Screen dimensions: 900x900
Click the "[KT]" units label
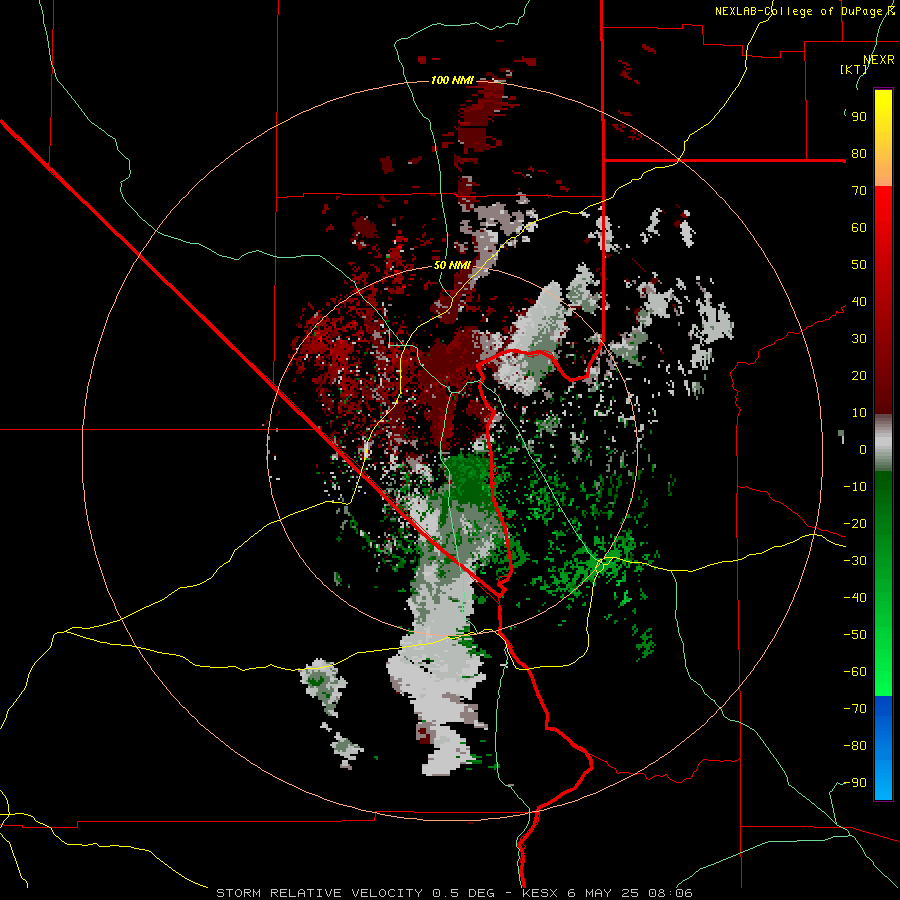854,69
